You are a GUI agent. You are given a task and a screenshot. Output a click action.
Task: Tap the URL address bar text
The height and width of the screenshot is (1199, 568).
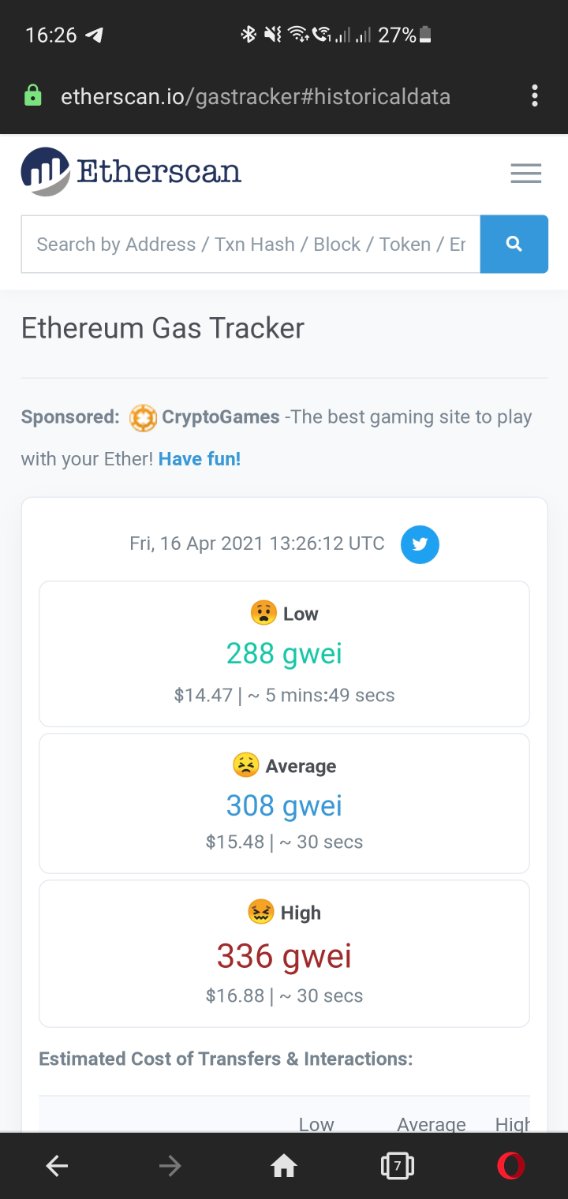[255, 97]
